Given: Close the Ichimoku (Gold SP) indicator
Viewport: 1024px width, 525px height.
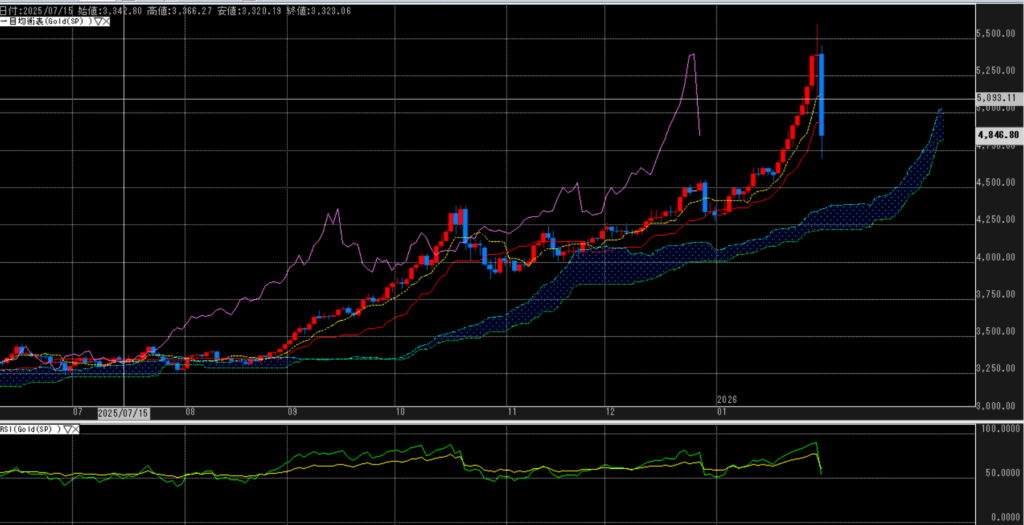Looking at the screenshot, I should click(x=105, y=21).
